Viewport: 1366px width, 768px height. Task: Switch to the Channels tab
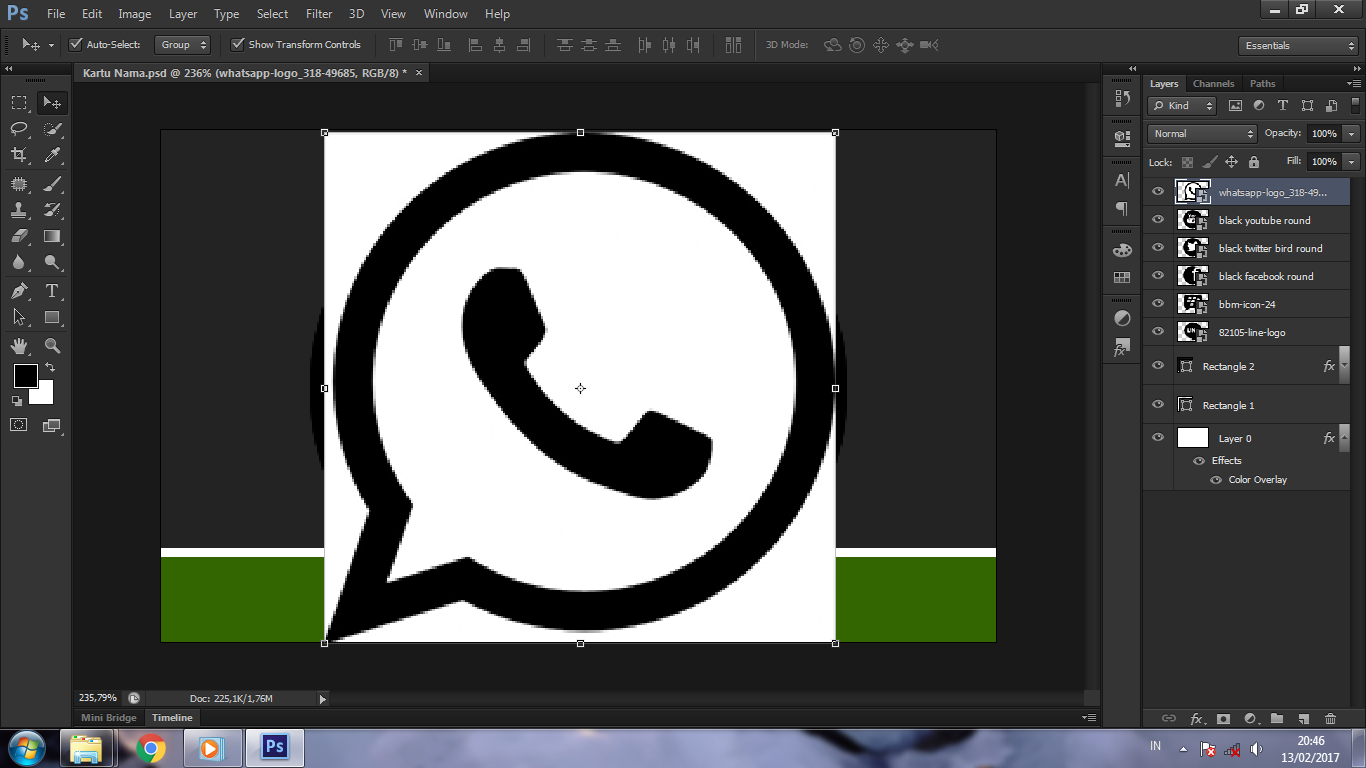pos(1213,84)
